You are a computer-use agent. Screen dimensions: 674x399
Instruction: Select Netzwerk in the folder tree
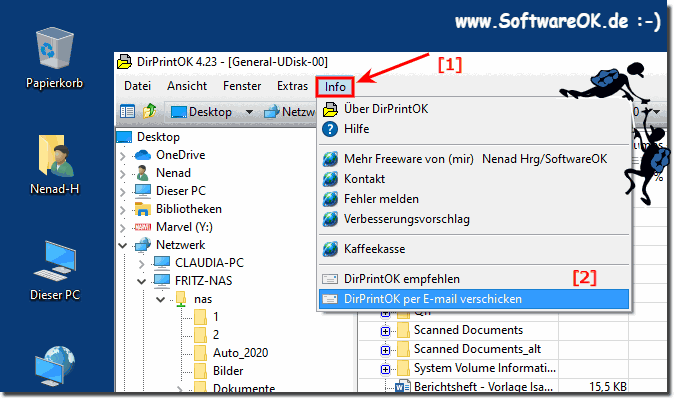point(181,245)
